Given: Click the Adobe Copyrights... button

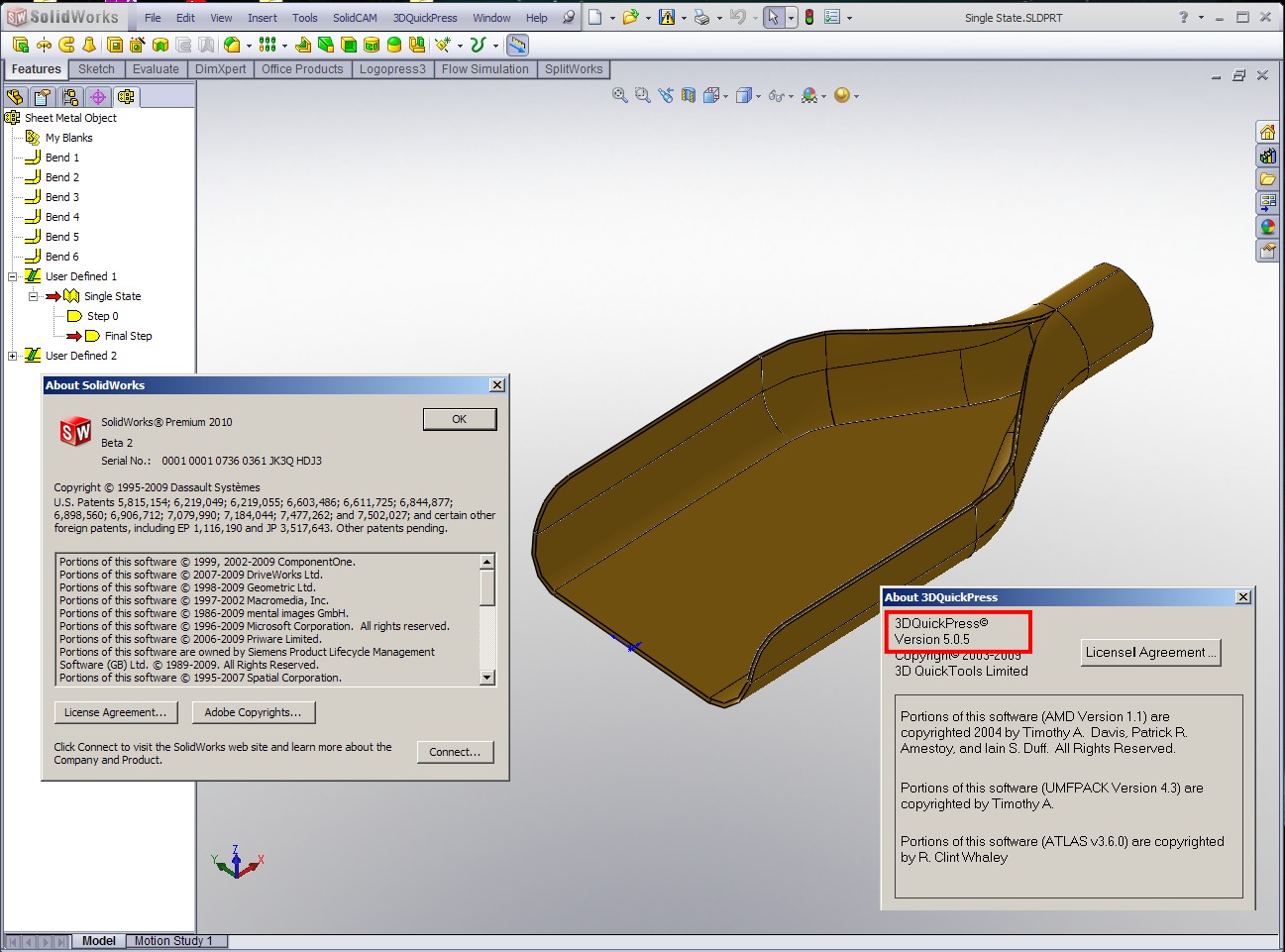Looking at the screenshot, I should coord(253,712).
